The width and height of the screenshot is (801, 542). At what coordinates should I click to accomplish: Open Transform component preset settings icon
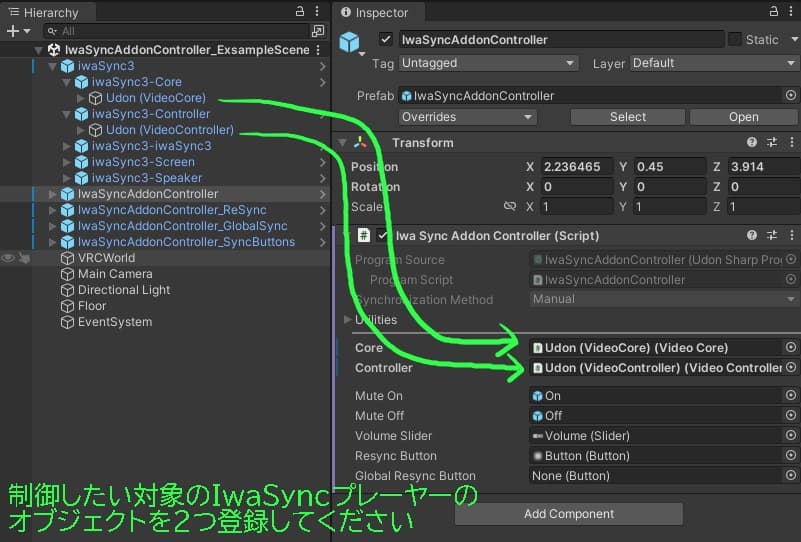click(x=771, y=143)
